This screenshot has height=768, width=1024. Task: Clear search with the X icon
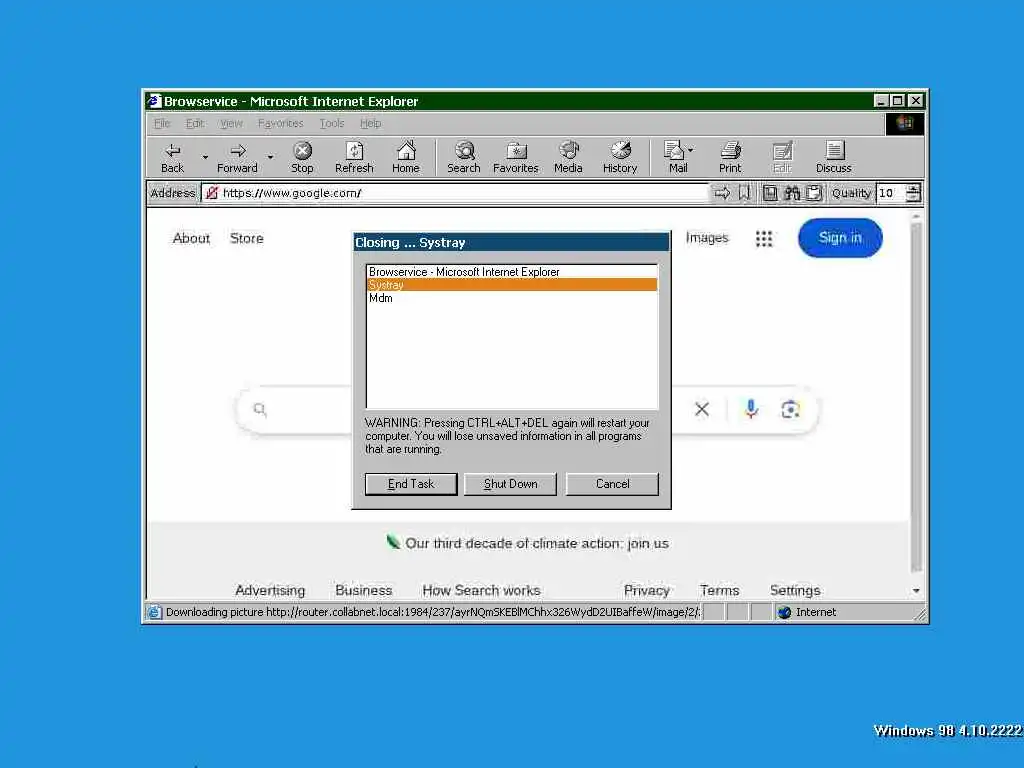(x=702, y=409)
